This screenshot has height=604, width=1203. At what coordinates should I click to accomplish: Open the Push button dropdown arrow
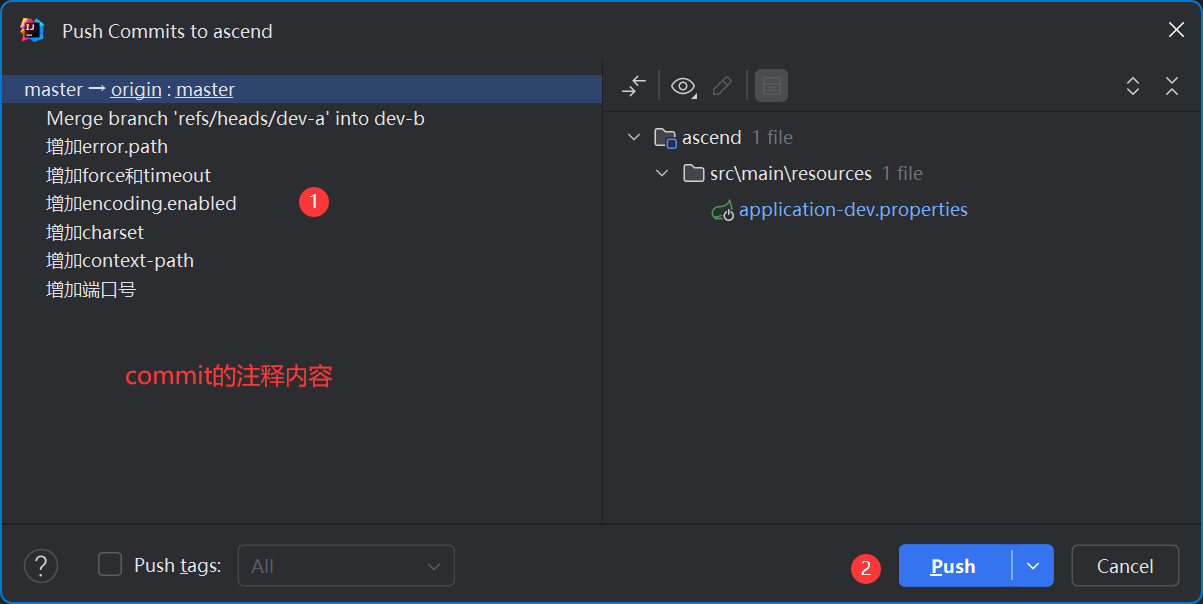point(1033,566)
